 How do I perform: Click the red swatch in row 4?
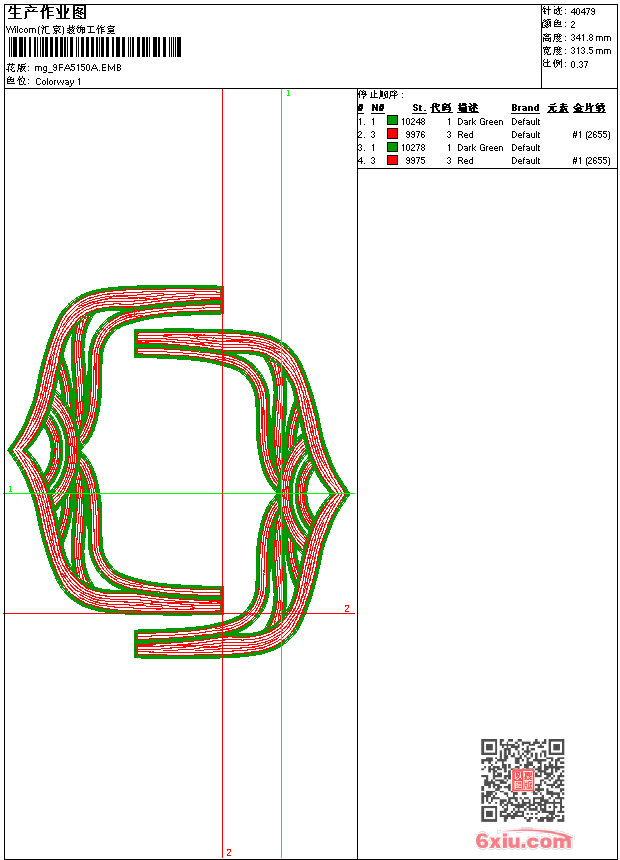click(x=392, y=160)
